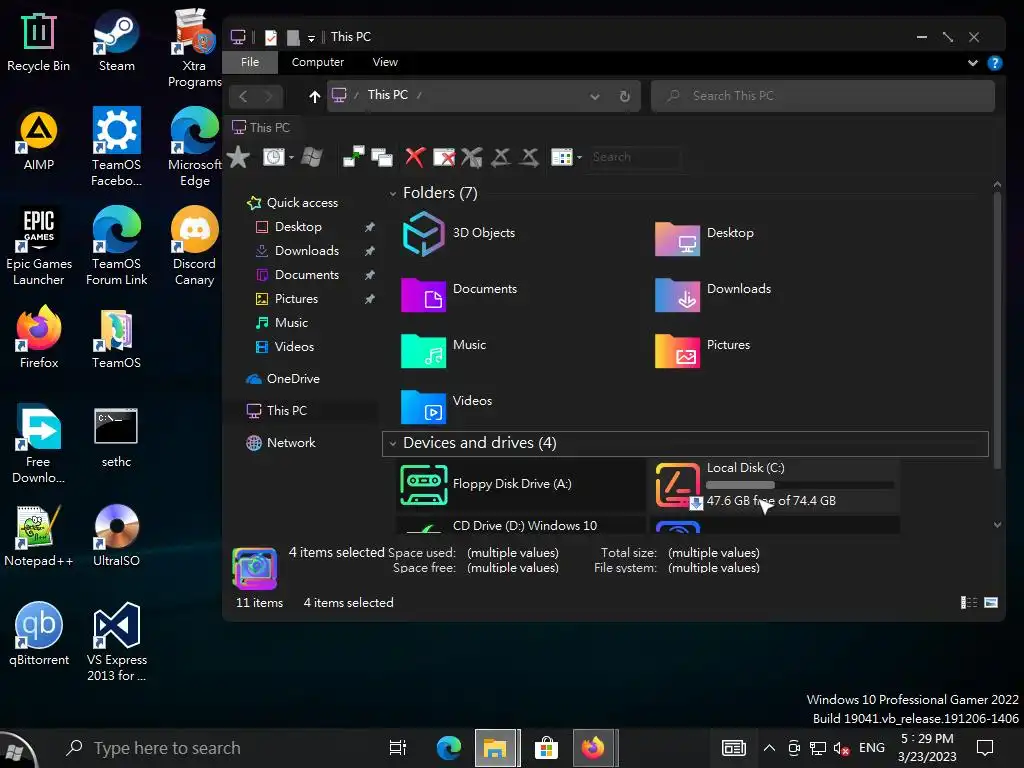Open the Computer ribbon tab
The width and height of the screenshot is (1024, 768).
click(x=317, y=63)
